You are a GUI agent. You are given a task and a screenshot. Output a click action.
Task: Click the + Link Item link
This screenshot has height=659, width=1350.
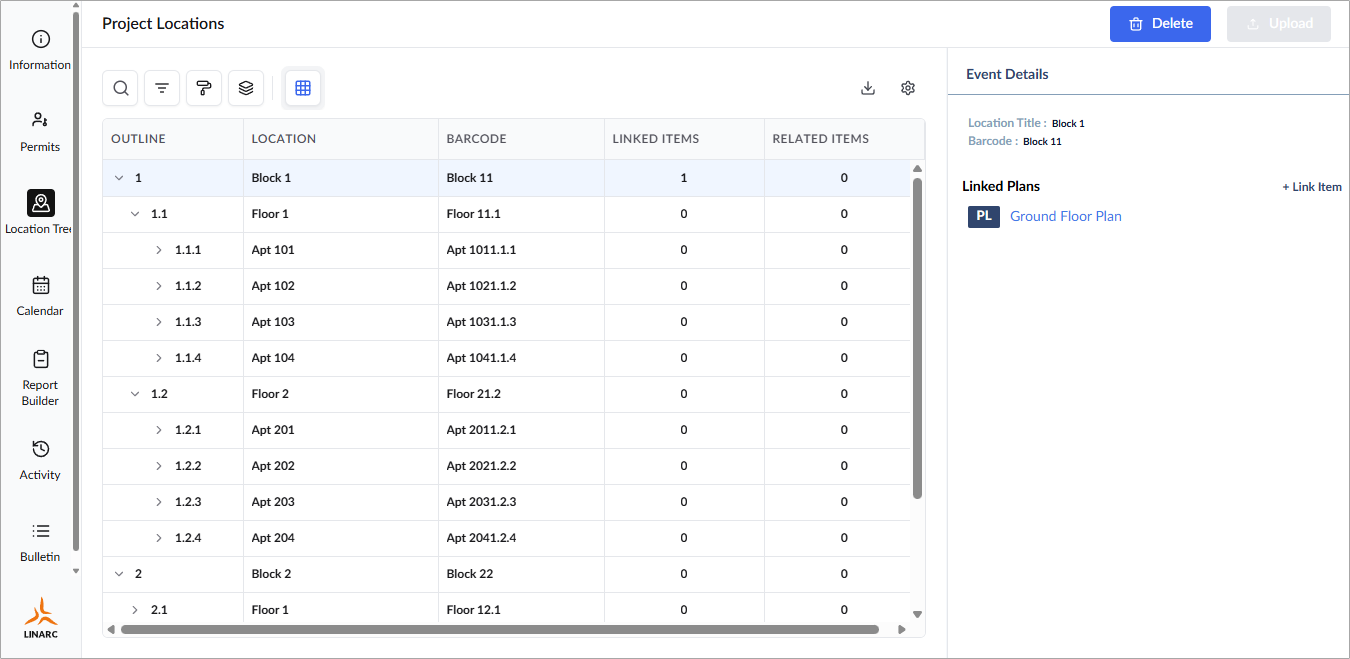pyautogui.click(x=1312, y=187)
